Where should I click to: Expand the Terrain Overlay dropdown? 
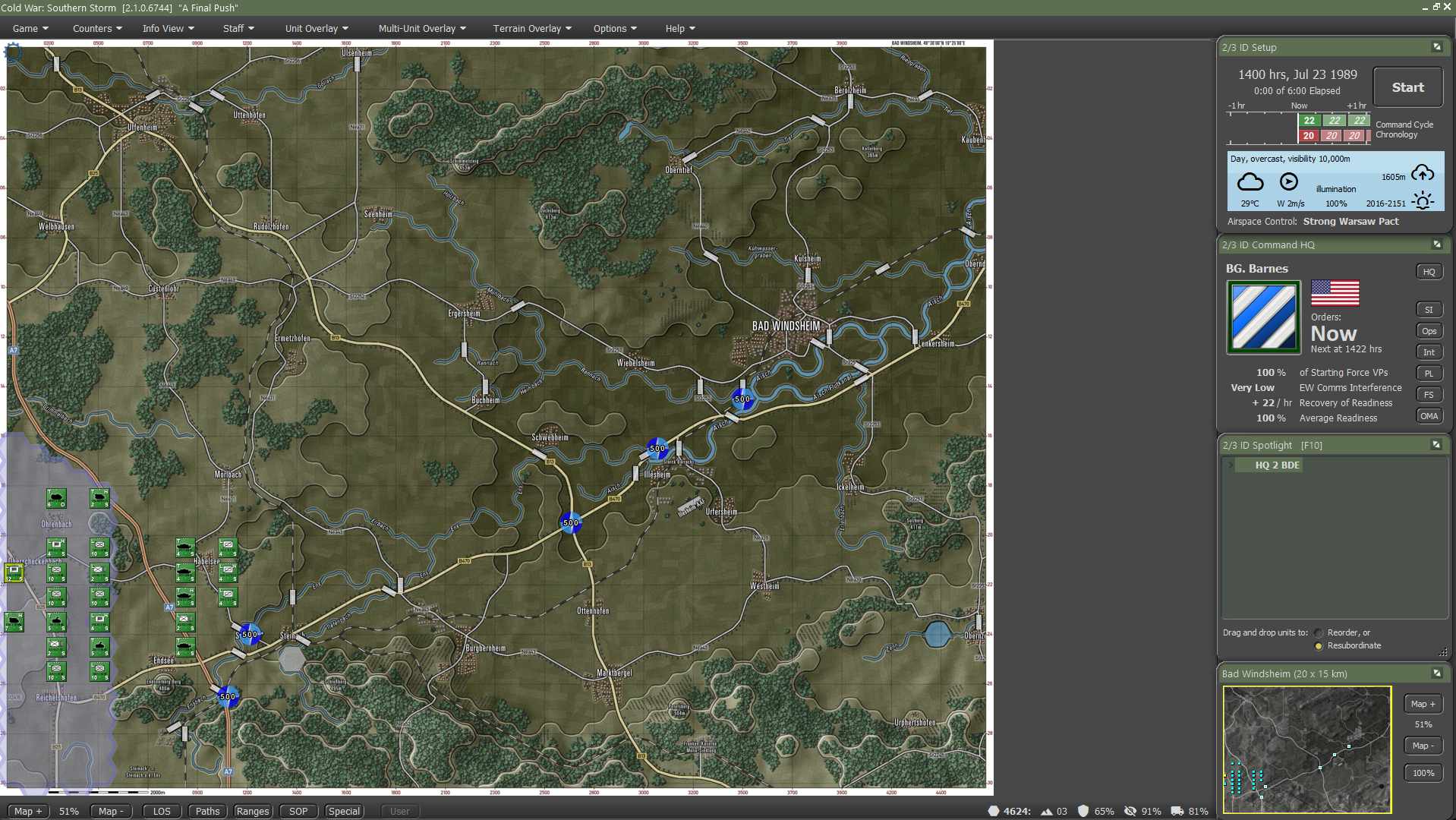coord(532,28)
